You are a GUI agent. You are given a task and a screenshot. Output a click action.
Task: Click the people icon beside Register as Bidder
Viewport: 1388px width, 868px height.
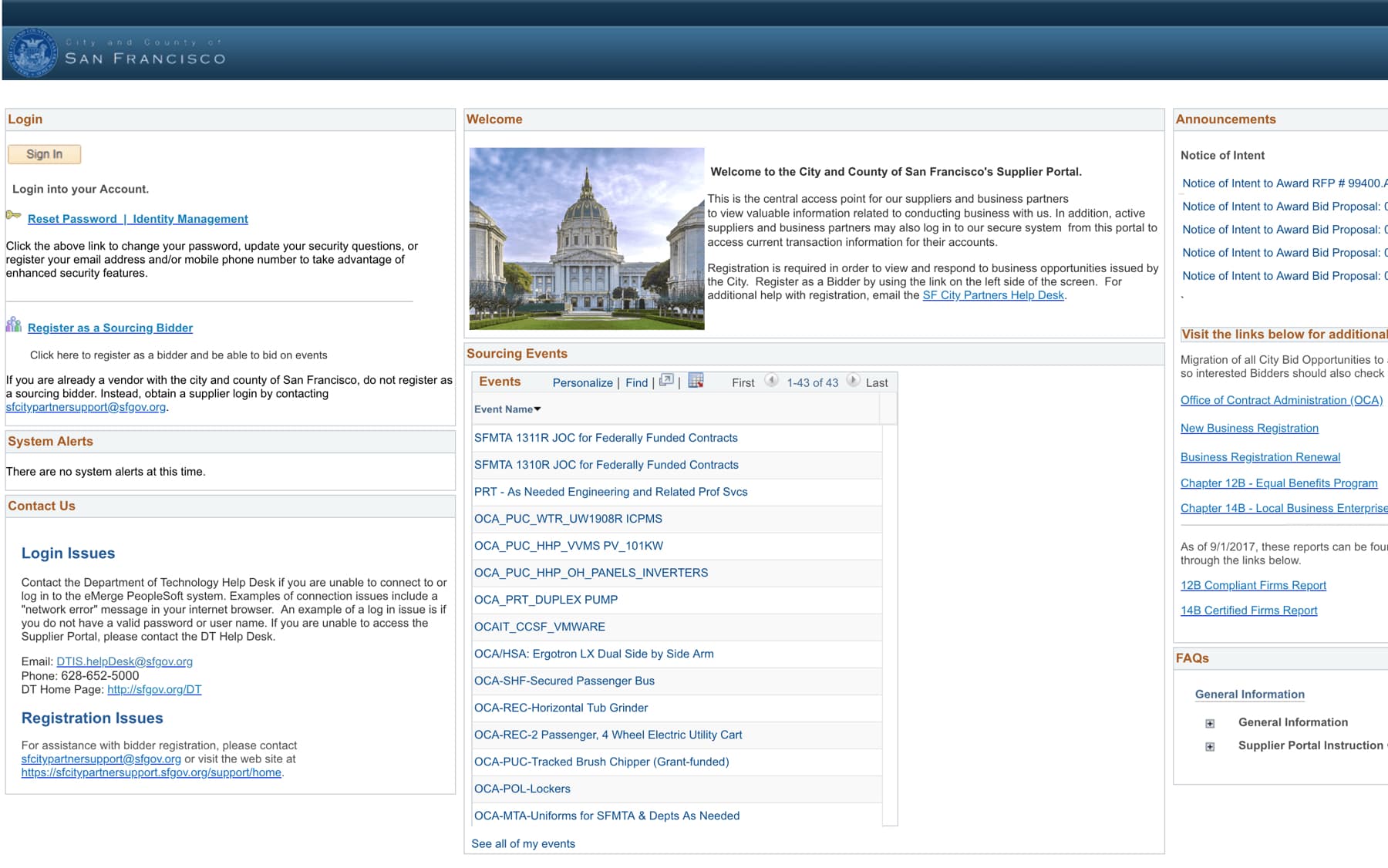point(13,325)
